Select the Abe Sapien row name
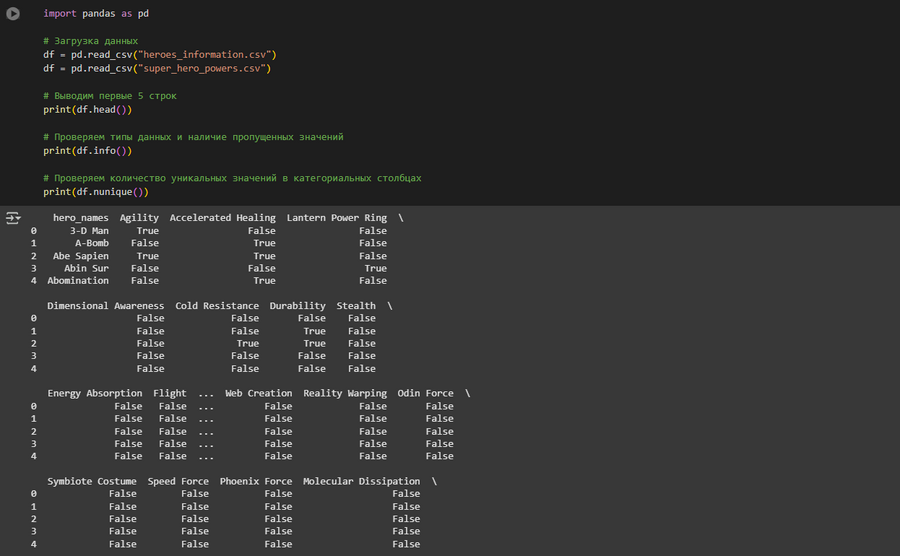Image resolution: width=900 pixels, height=556 pixels. coord(81,256)
